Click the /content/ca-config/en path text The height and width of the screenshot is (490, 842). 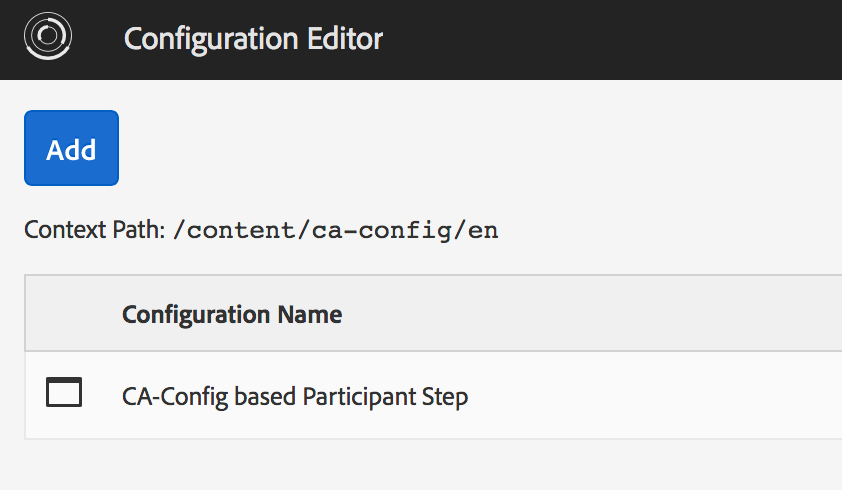335,231
